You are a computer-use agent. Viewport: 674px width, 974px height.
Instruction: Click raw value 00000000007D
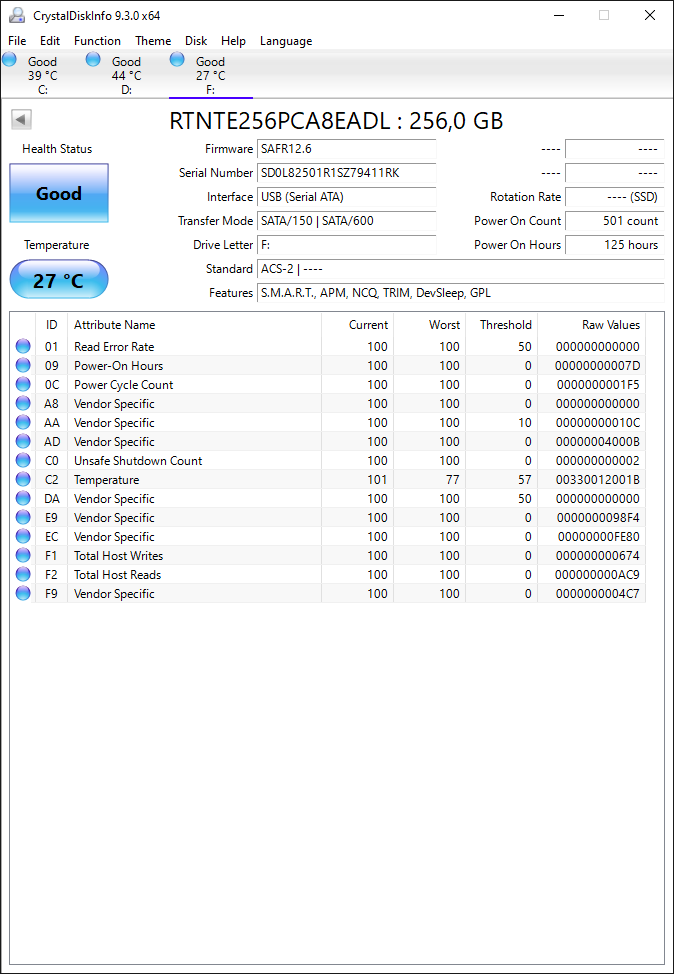[598, 365]
